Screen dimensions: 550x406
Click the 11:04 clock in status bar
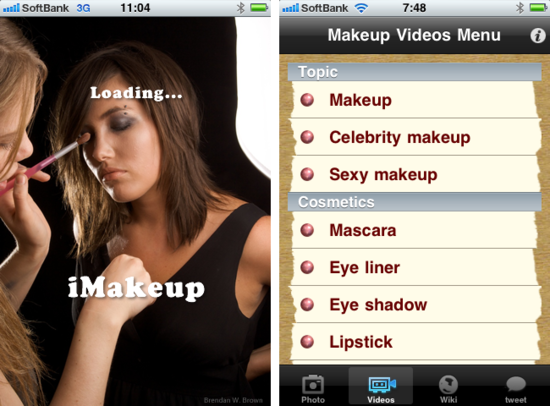(x=135, y=8)
